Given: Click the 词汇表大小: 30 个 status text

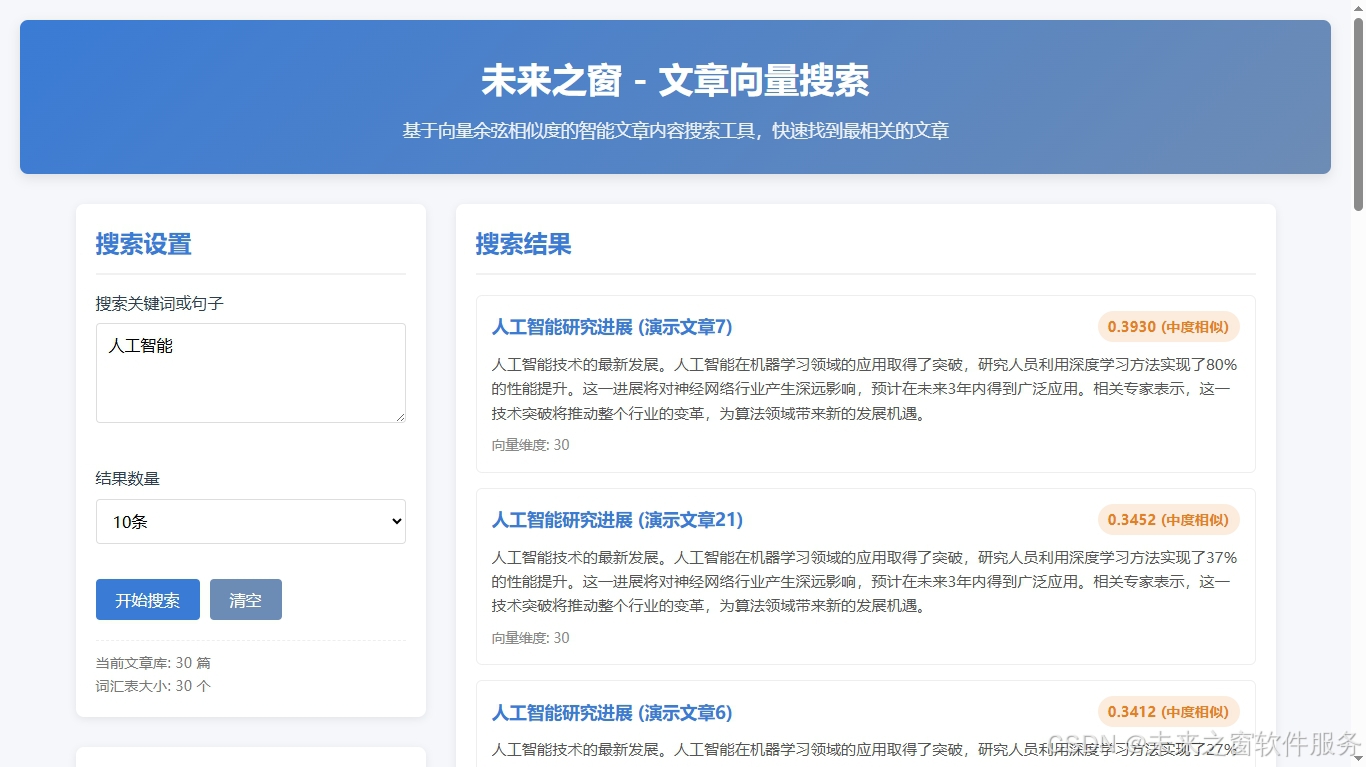Looking at the screenshot, I should [x=153, y=686].
